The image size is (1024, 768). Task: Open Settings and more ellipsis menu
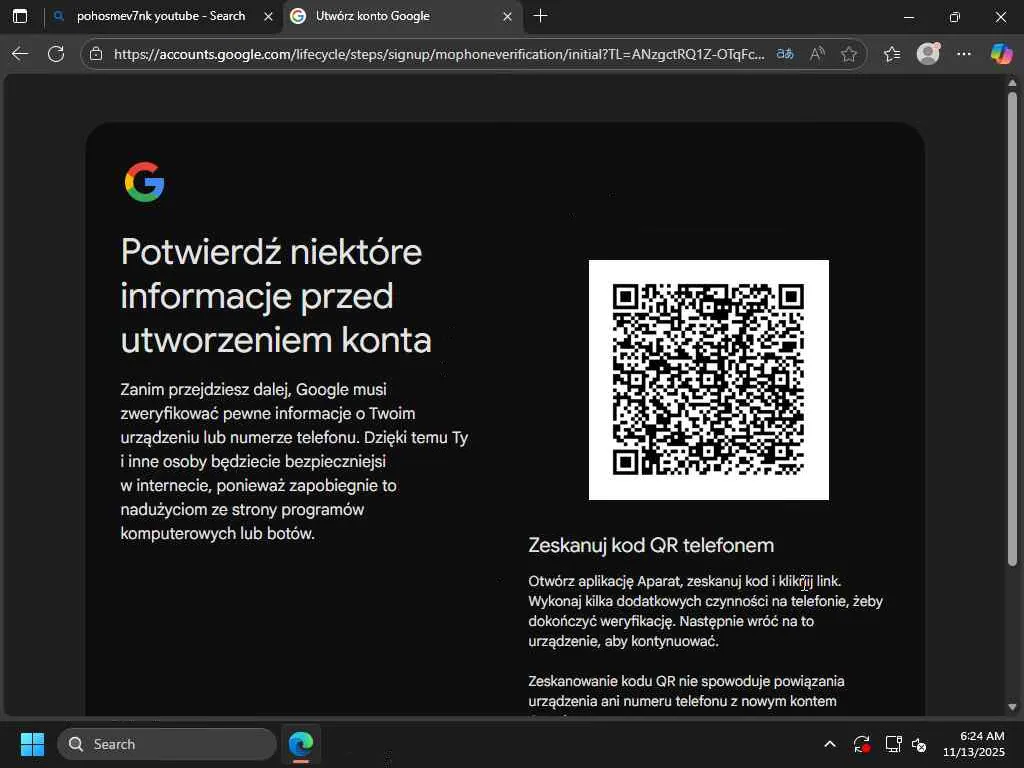coord(964,54)
